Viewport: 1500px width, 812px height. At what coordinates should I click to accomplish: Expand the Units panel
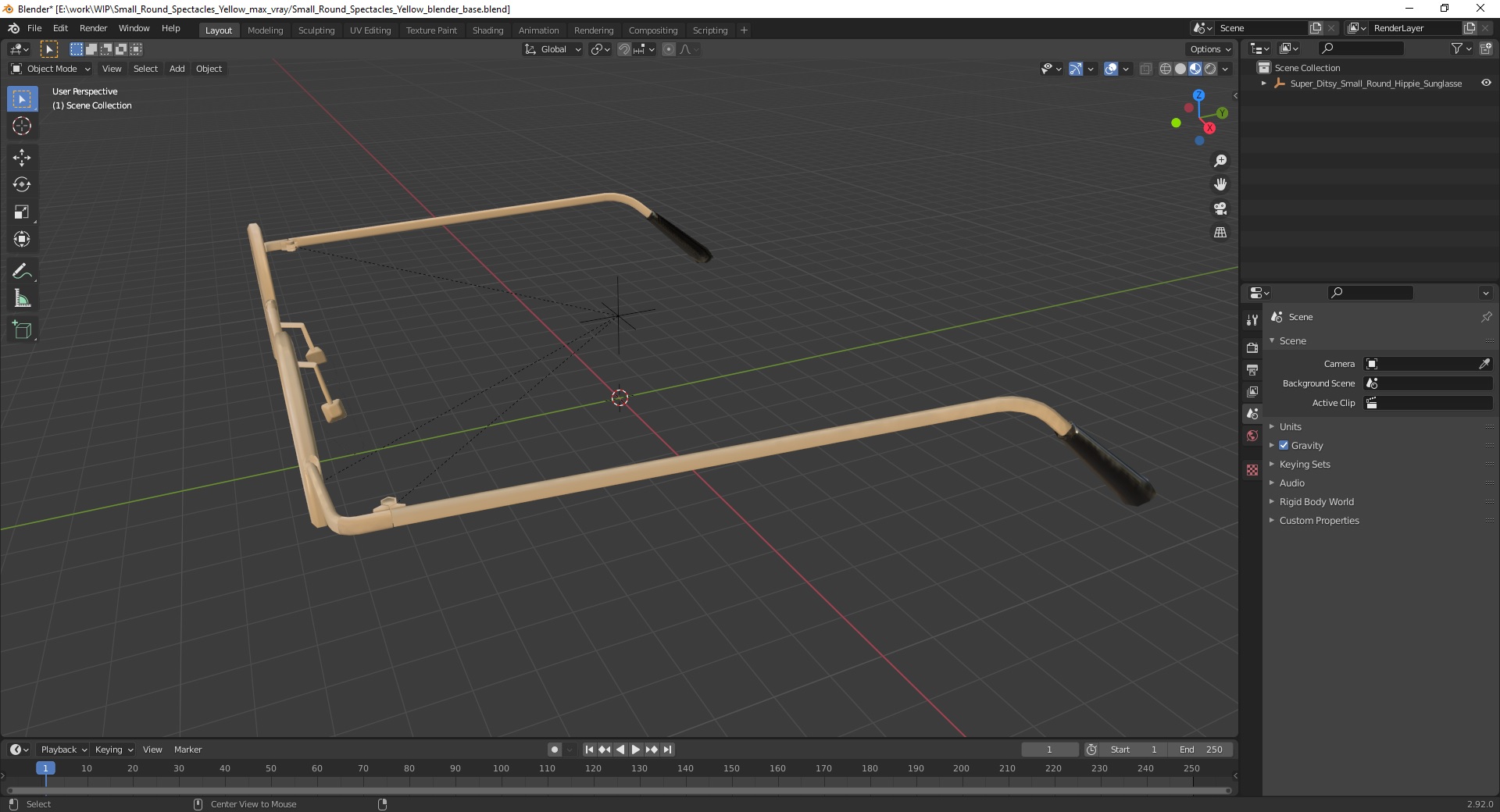pyautogui.click(x=1290, y=426)
